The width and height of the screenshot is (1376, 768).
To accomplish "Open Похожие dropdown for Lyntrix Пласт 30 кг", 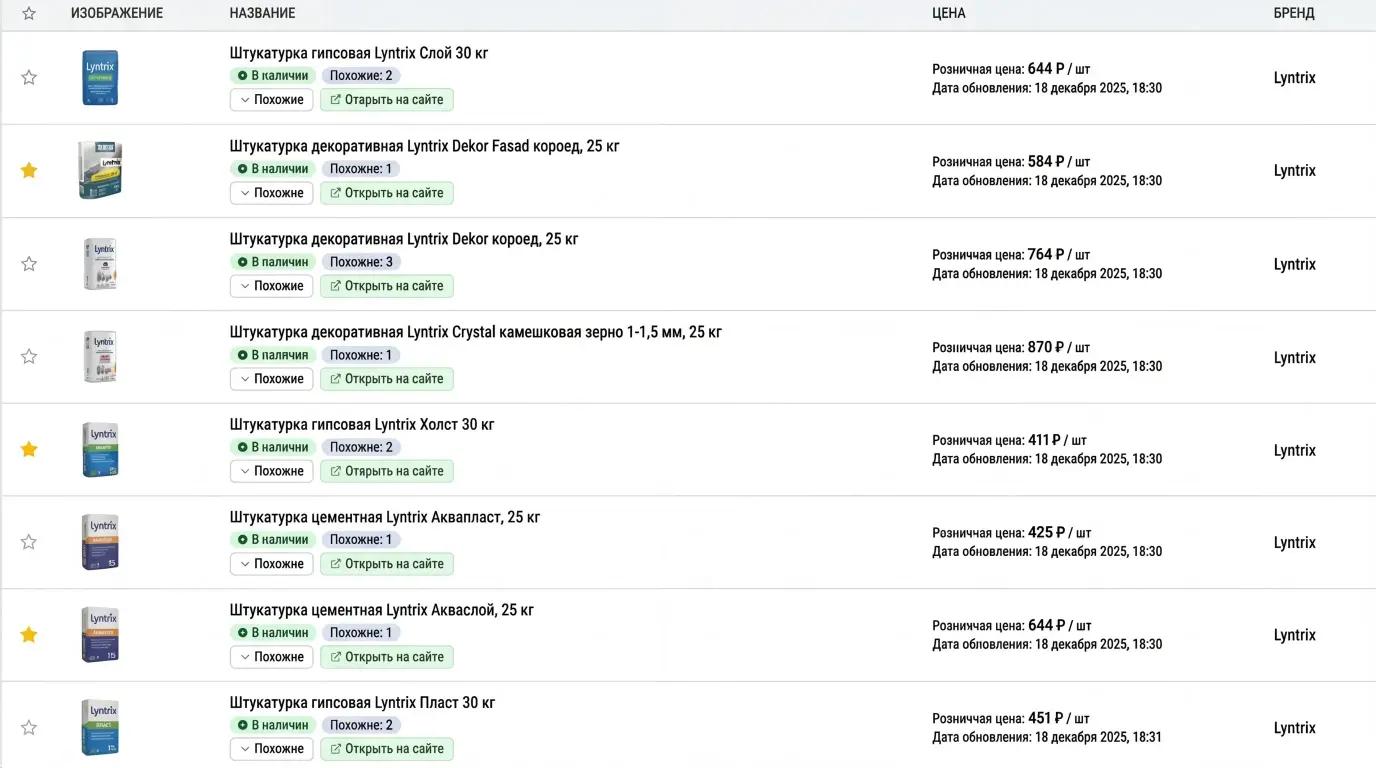I will pyautogui.click(x=271, y=749).
